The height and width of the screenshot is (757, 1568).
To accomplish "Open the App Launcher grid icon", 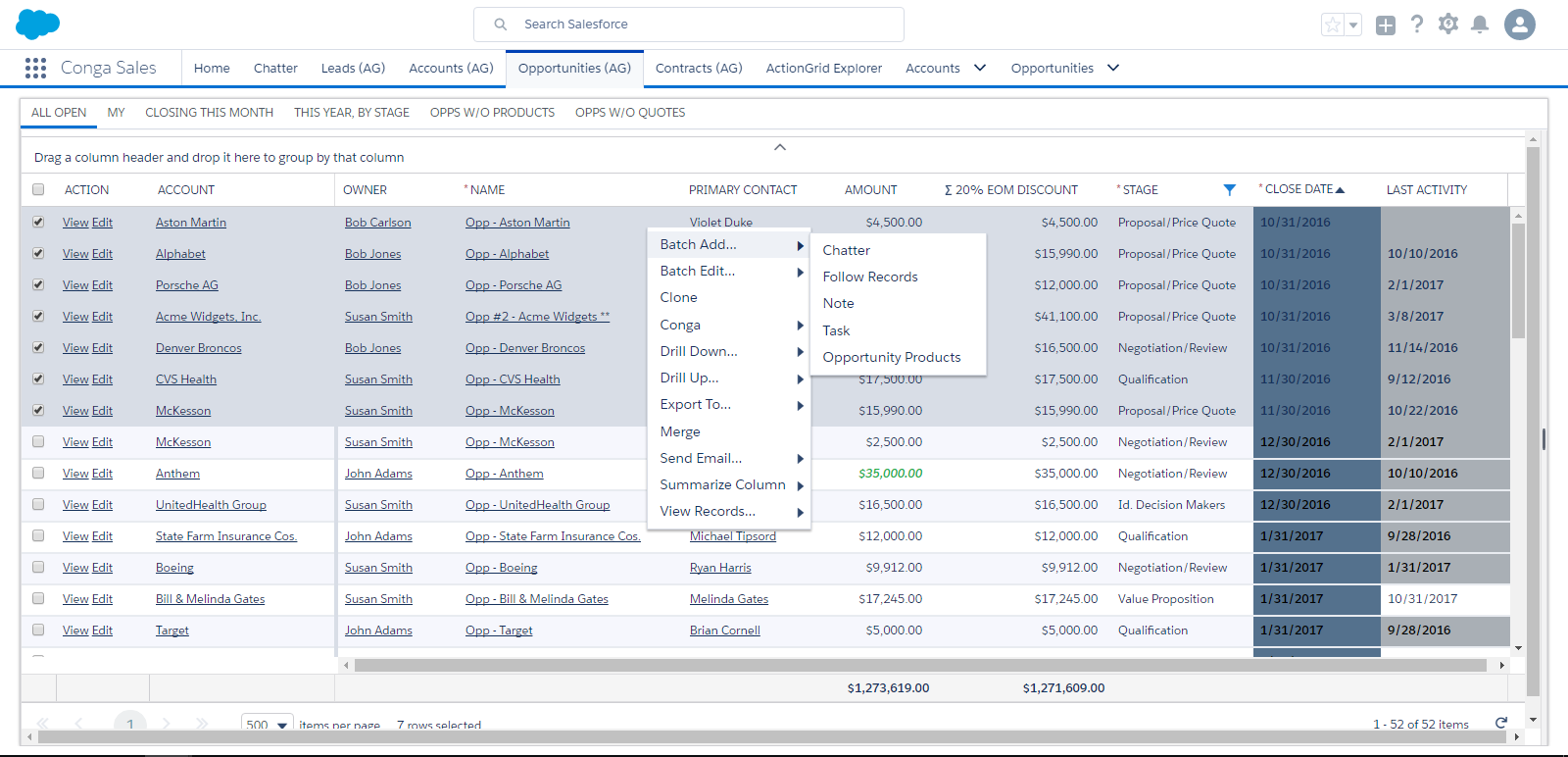I will 35,68.
